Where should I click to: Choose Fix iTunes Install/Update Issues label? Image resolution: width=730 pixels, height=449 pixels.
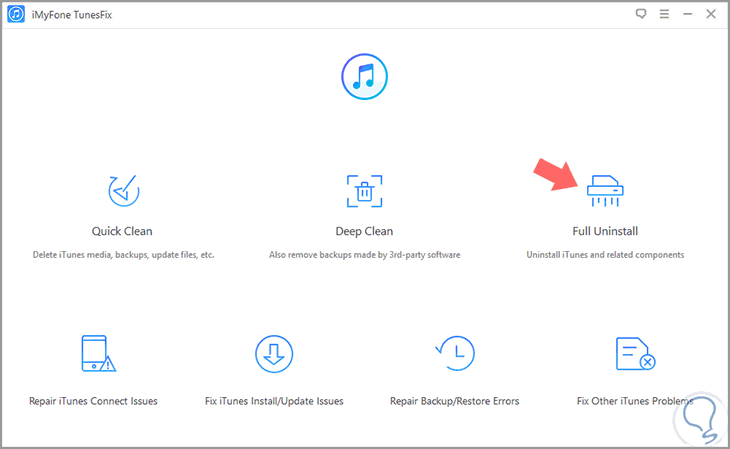point(274,401)
